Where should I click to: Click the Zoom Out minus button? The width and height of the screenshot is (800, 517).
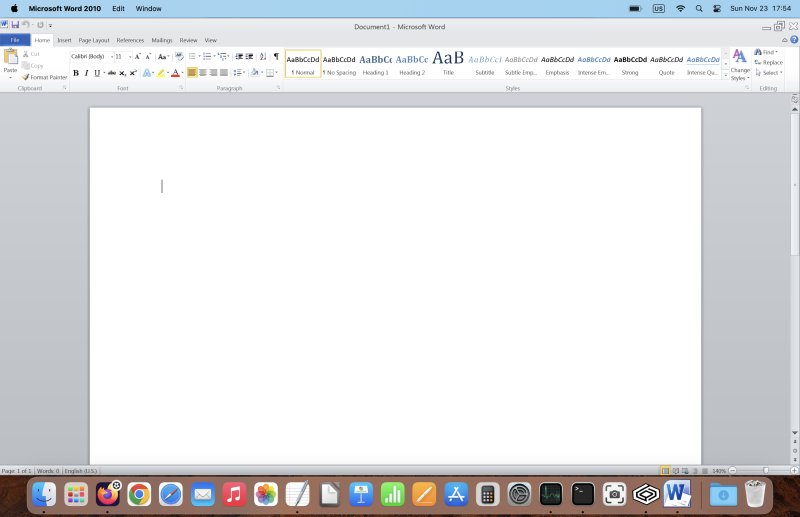pyautogui.click(x=733, y=471)
